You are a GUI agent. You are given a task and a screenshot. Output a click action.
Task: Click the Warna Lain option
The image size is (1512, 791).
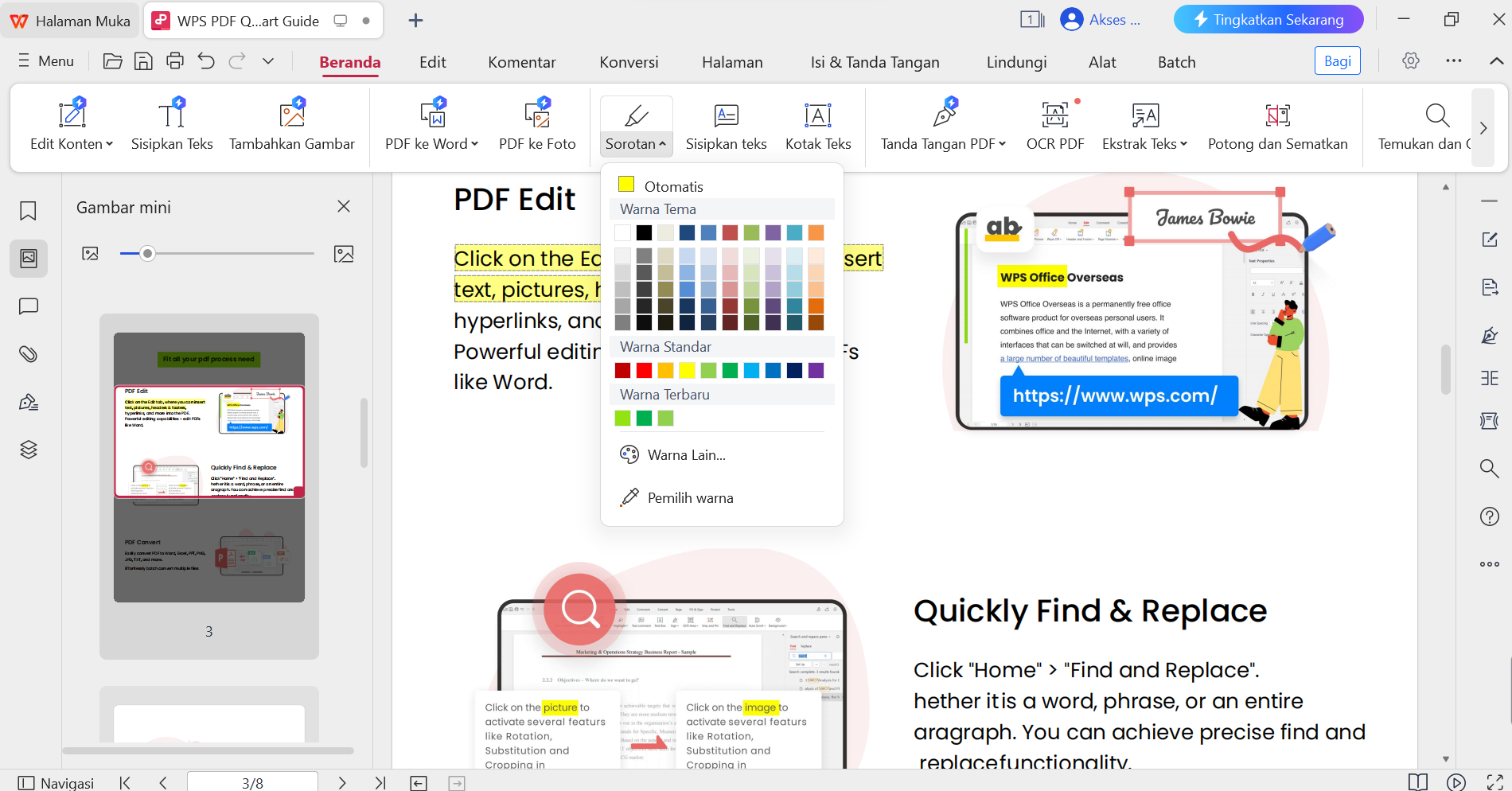coord(686,454)
